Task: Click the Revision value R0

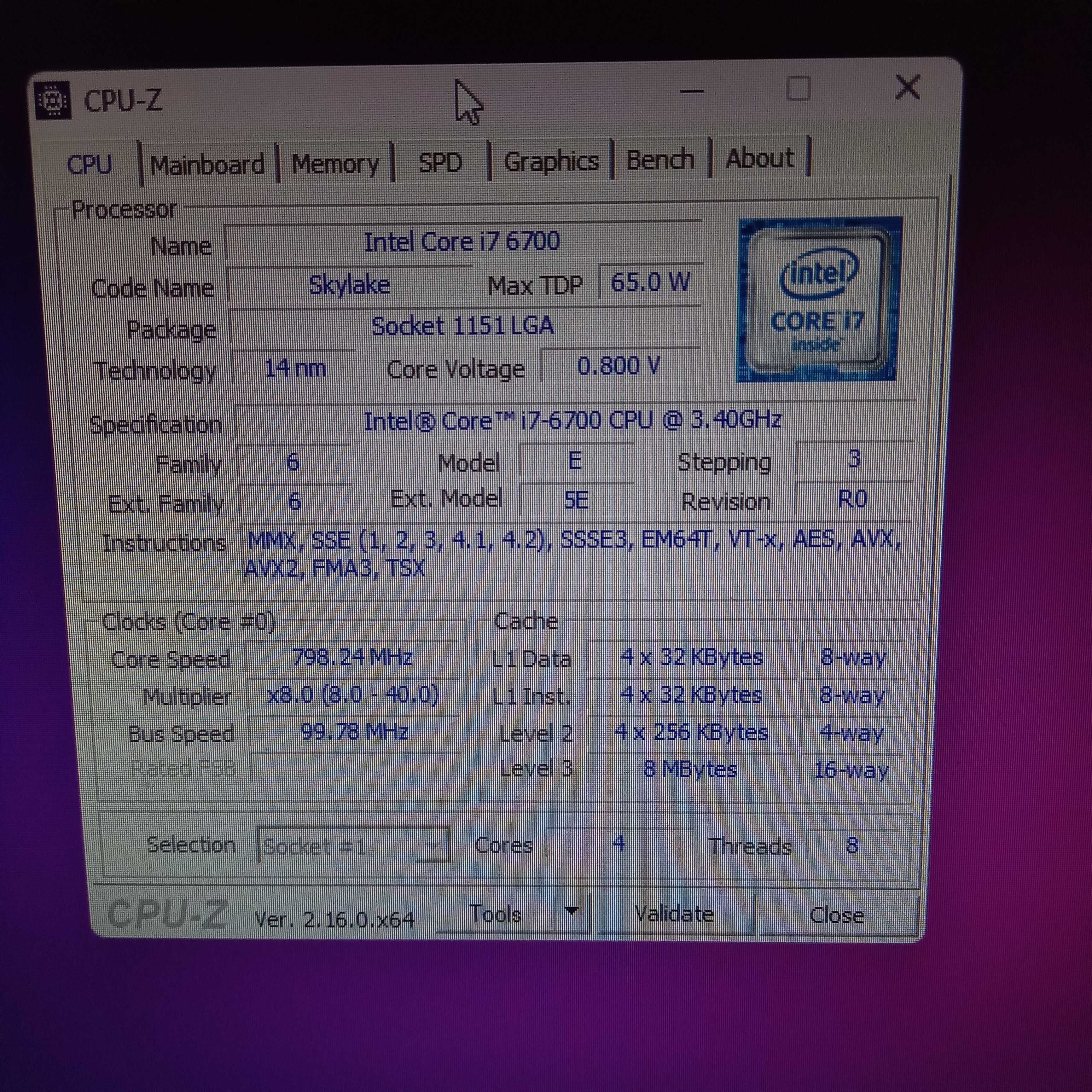Action: point(853,500)
